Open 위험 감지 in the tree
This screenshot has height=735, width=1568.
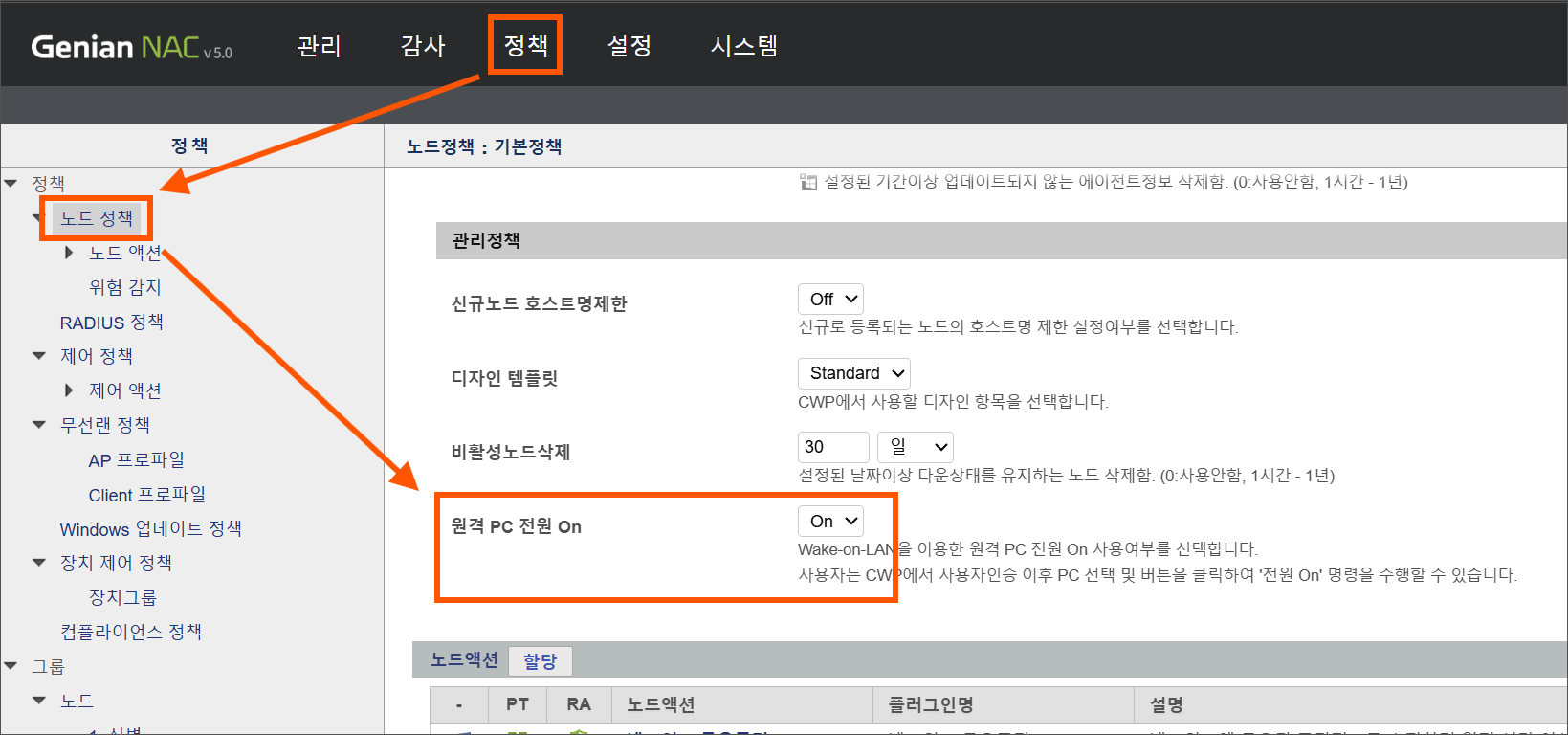[124, 287]
